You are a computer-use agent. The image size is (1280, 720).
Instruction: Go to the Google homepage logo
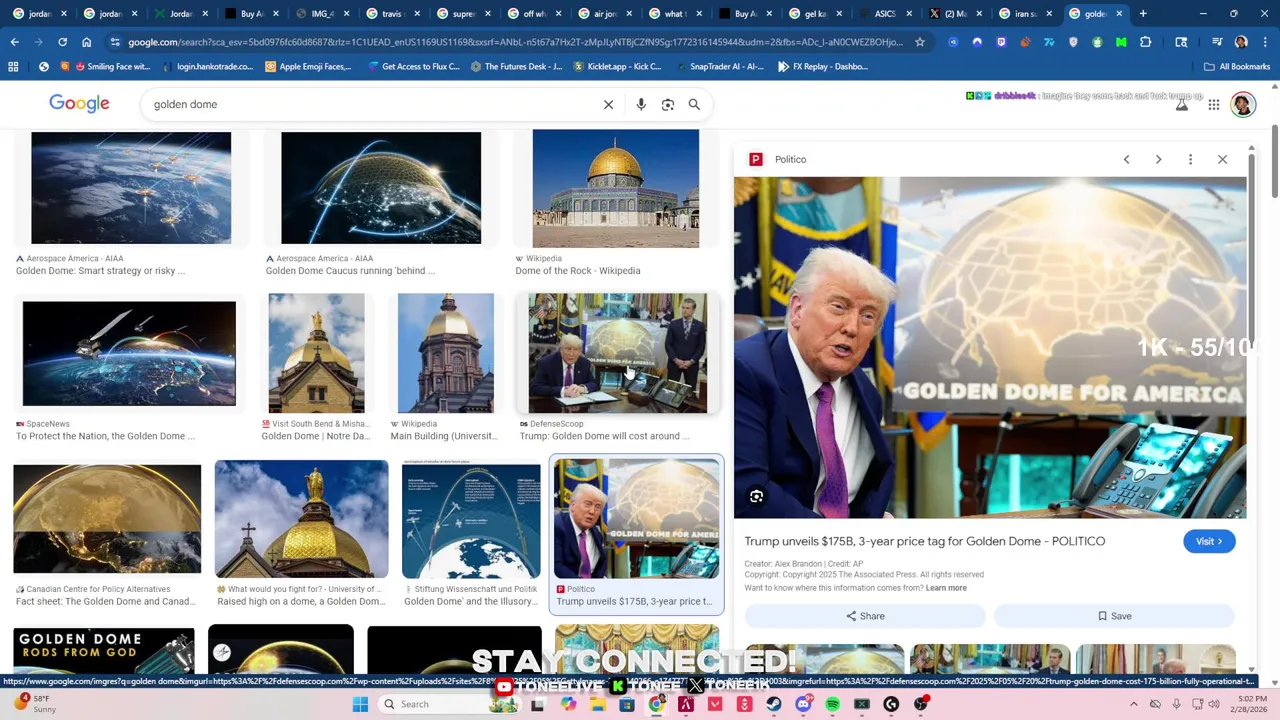coord(79,104)
